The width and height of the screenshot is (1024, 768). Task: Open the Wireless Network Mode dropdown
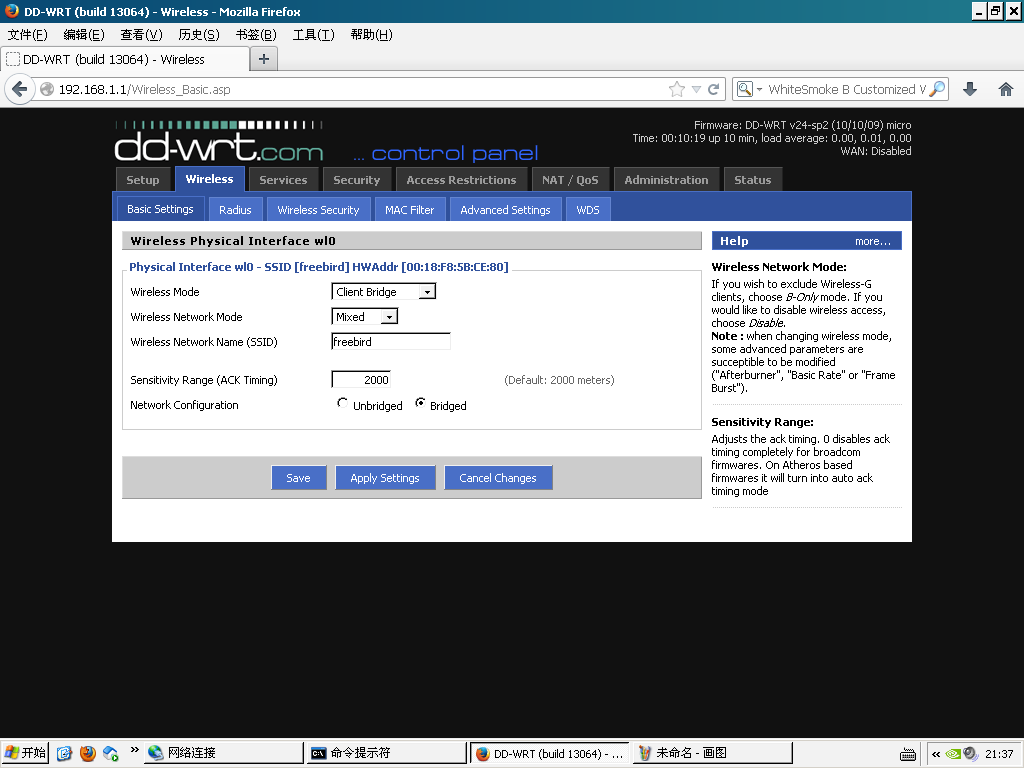(x=364, y=317)
